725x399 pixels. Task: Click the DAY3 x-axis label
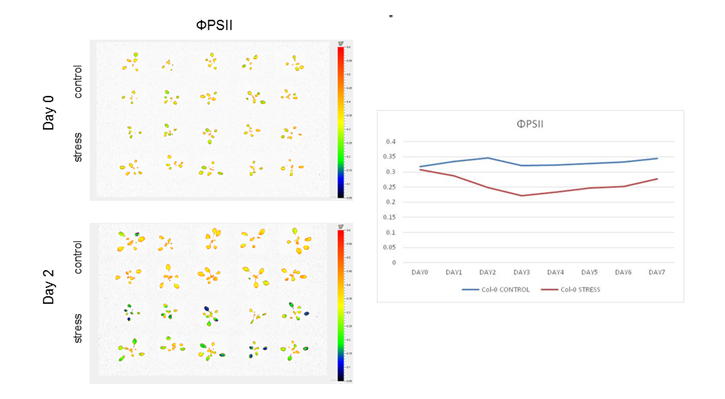pyautogui.click(x=522, y=272)
